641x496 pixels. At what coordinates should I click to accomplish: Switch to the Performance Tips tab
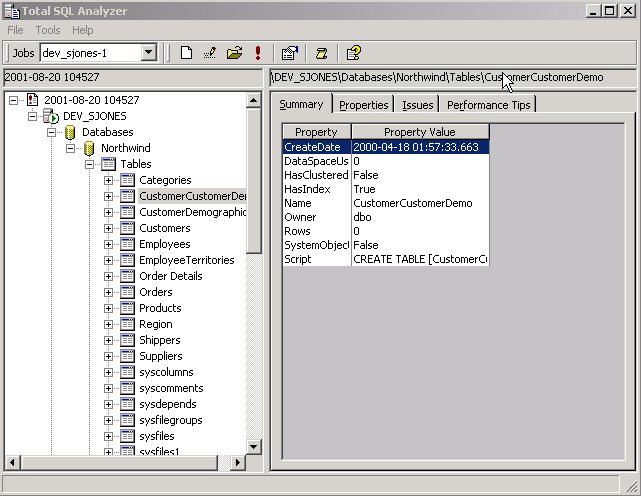(x=490, y=105)
